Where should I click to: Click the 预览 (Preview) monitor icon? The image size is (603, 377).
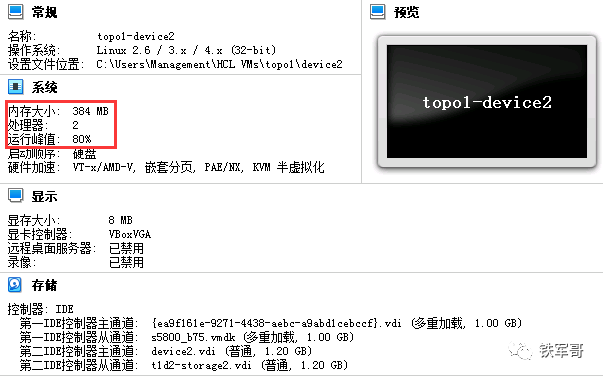tap(378, 12)
